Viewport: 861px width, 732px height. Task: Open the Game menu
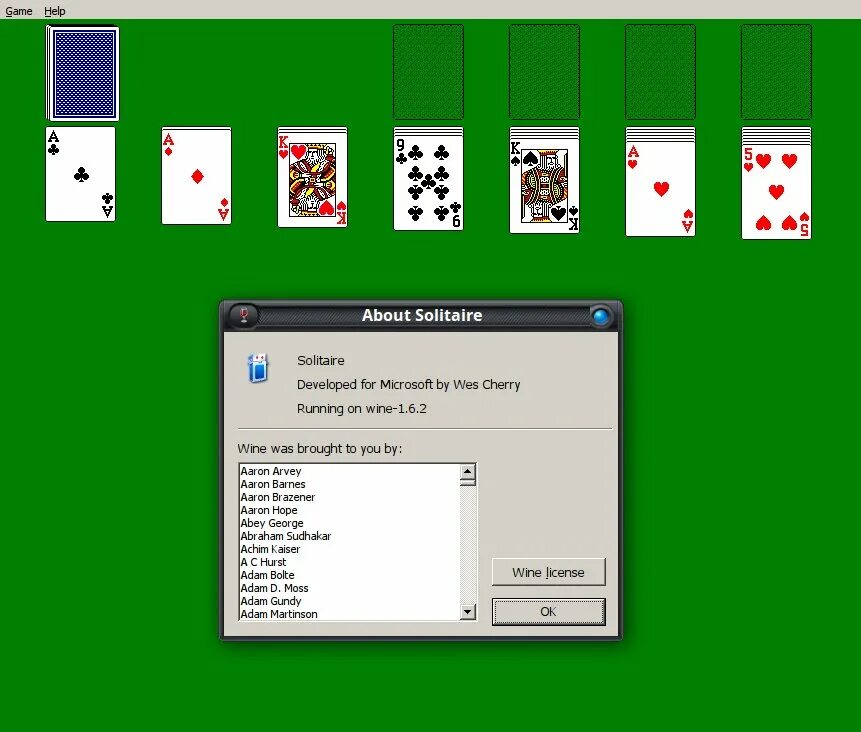click(19, 11)
